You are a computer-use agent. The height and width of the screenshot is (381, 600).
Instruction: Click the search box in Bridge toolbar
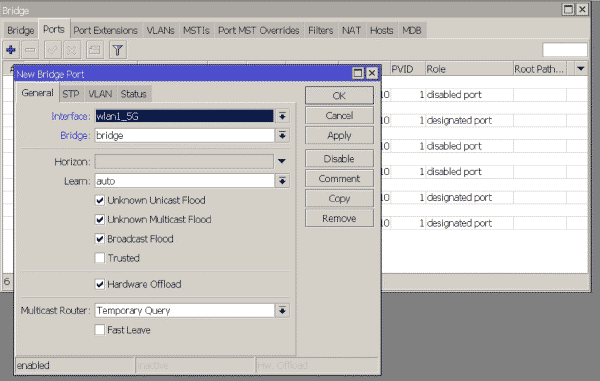(x=565, y=50)
